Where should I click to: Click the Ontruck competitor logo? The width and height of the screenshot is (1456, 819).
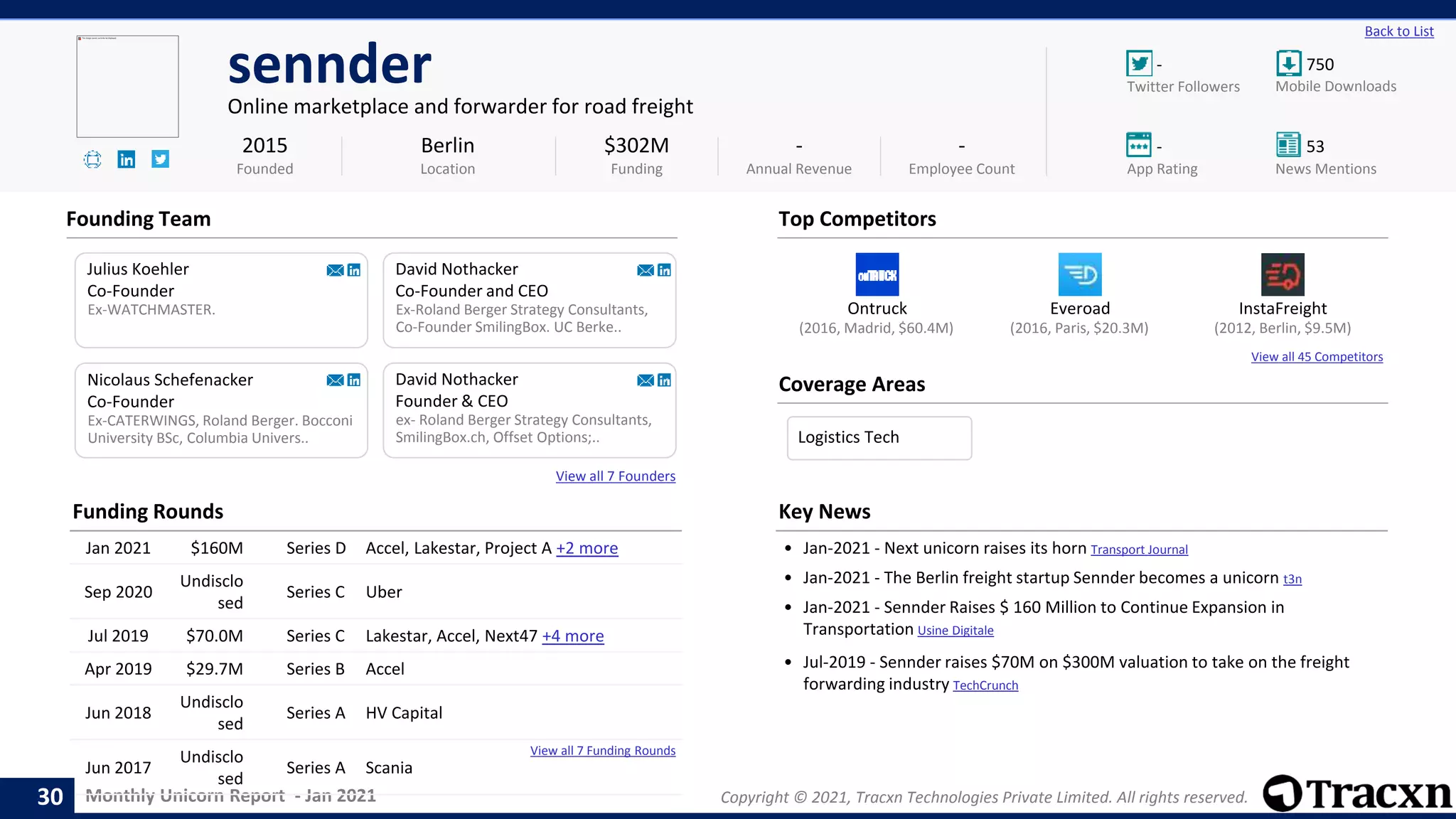point(877,274)
